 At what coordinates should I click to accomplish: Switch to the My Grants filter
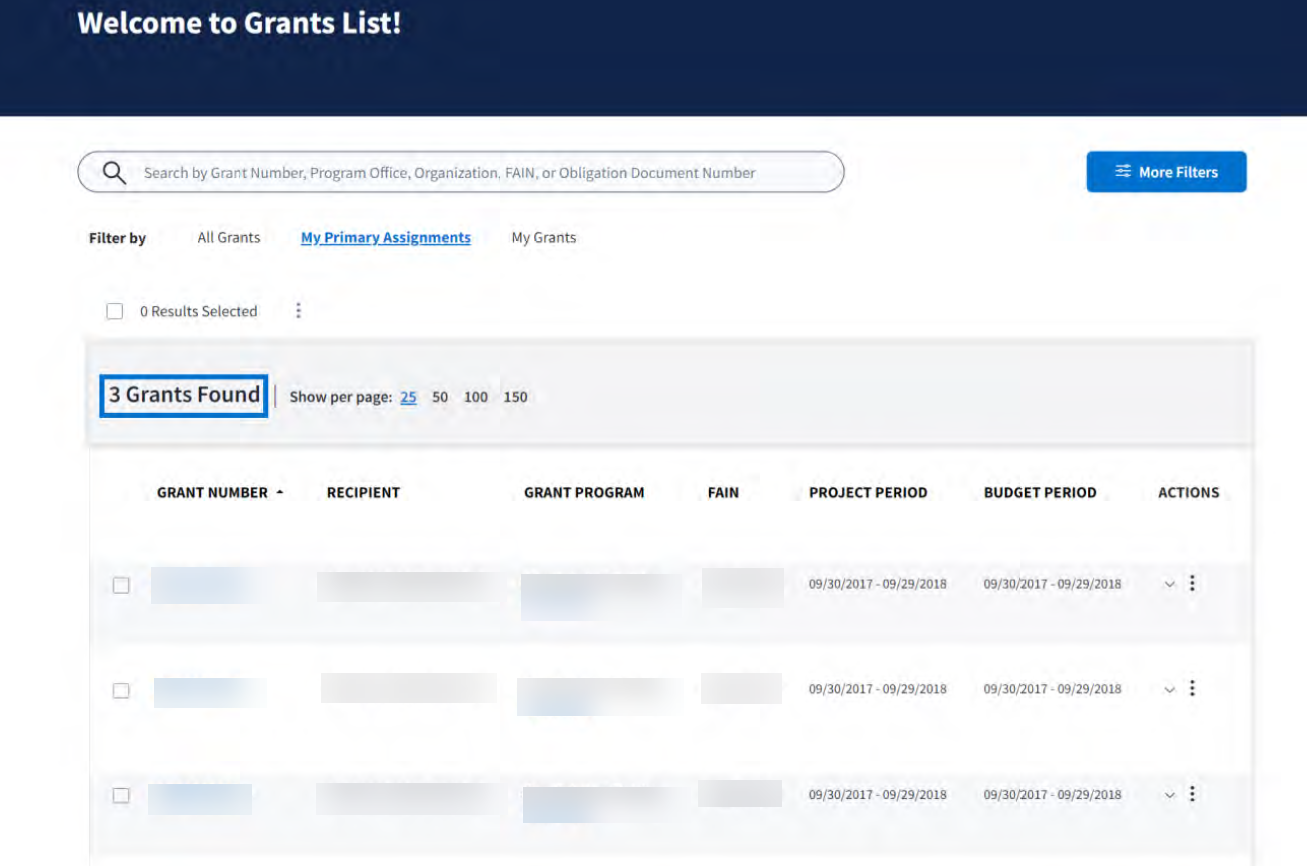pos(544,238)
